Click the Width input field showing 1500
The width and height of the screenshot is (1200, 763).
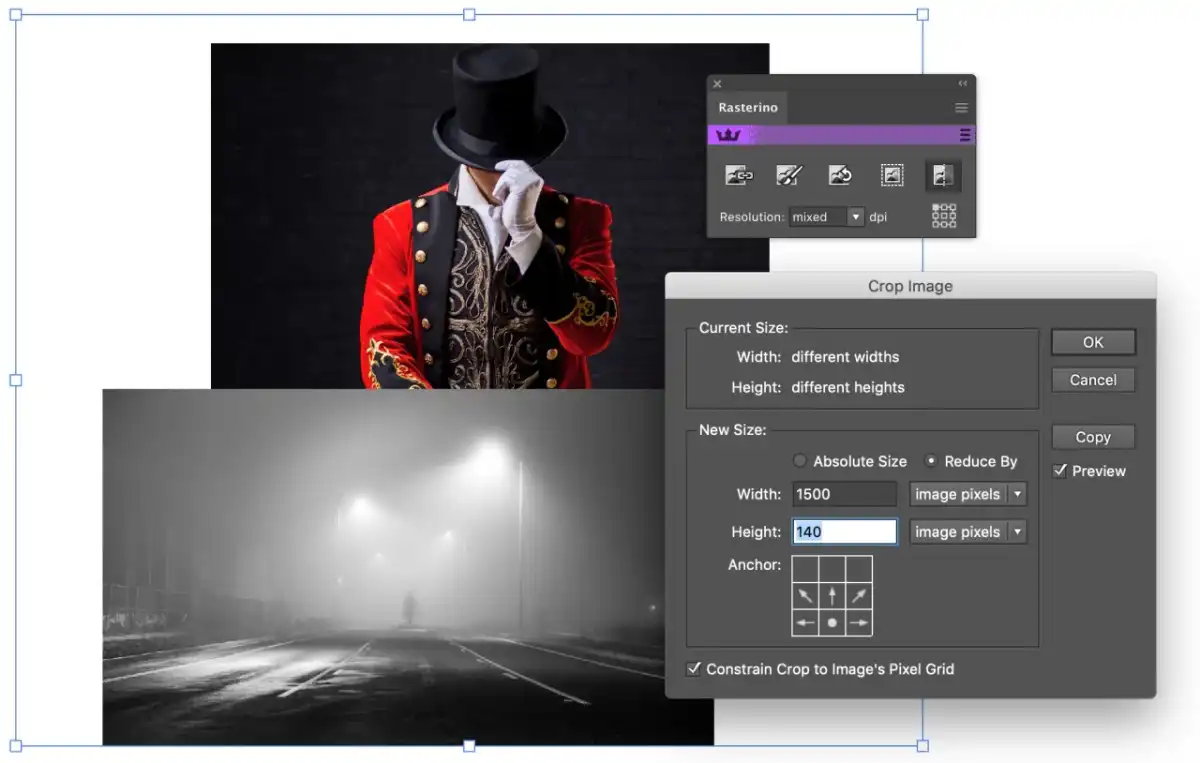845,494
